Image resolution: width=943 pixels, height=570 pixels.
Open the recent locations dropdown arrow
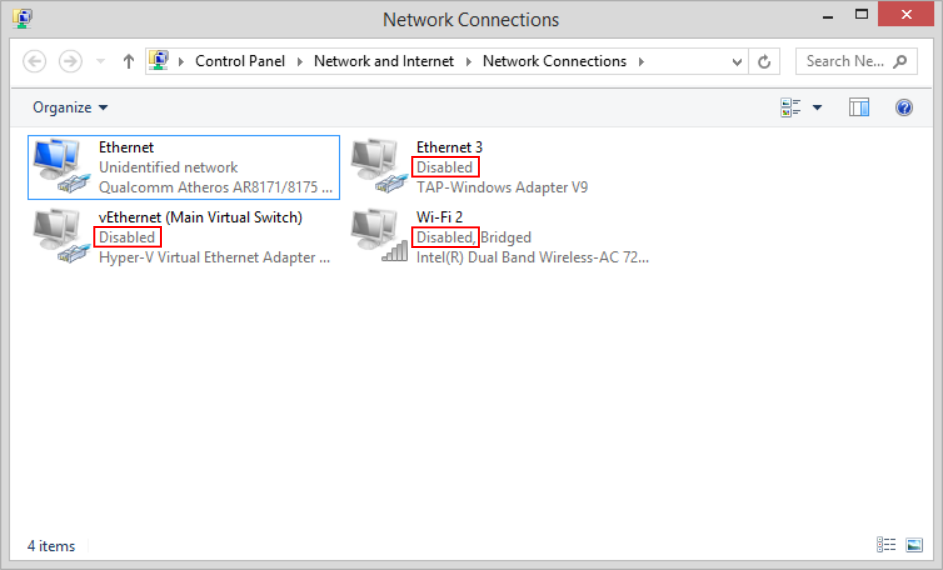pos(99,62)
